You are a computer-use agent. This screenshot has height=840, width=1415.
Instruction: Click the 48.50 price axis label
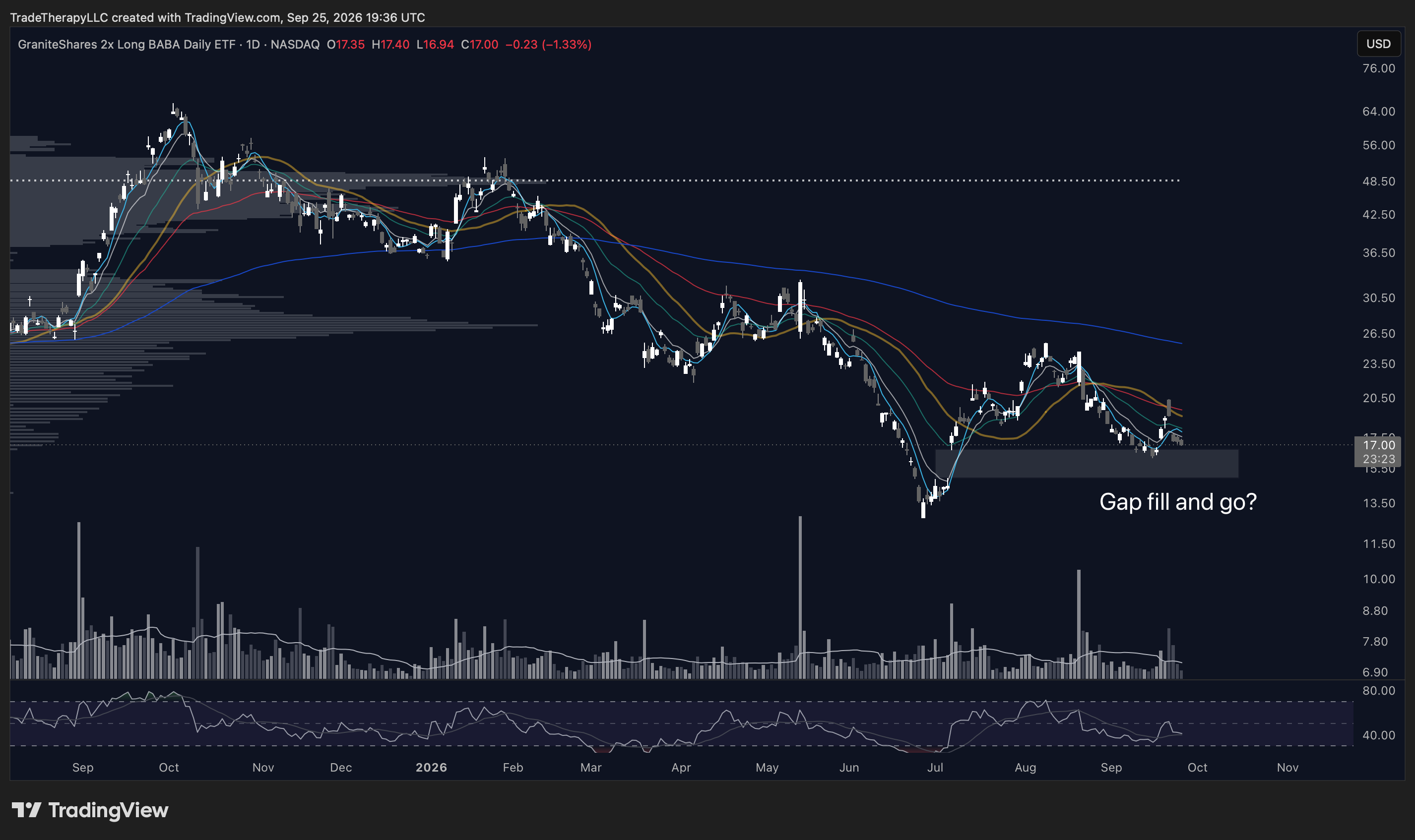pos(1379,181)
